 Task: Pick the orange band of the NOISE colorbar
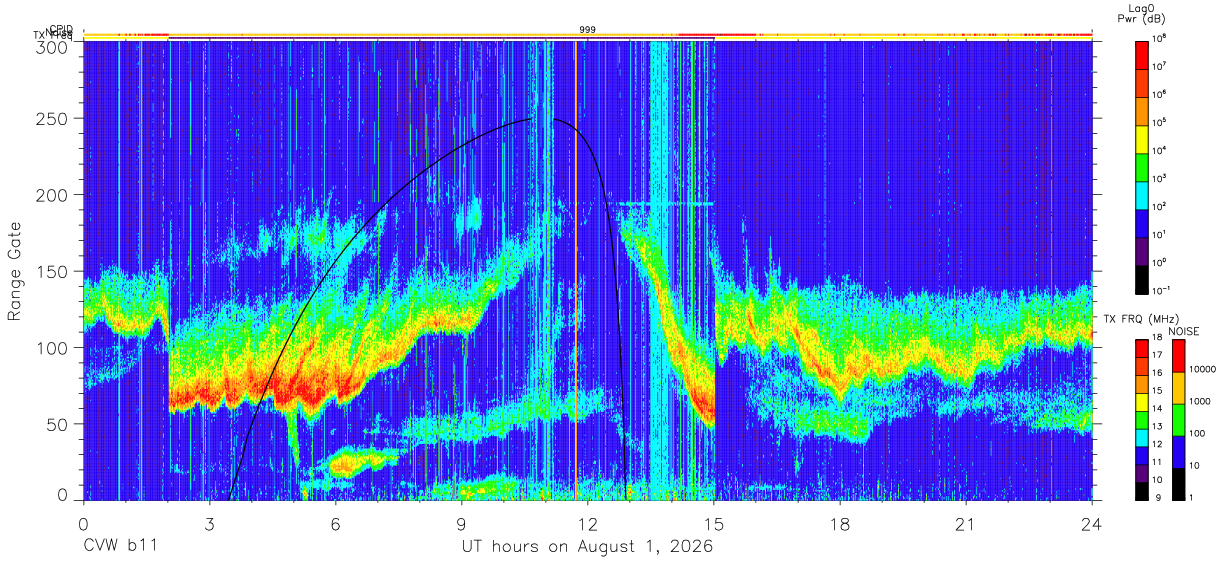pos(1178,388)
